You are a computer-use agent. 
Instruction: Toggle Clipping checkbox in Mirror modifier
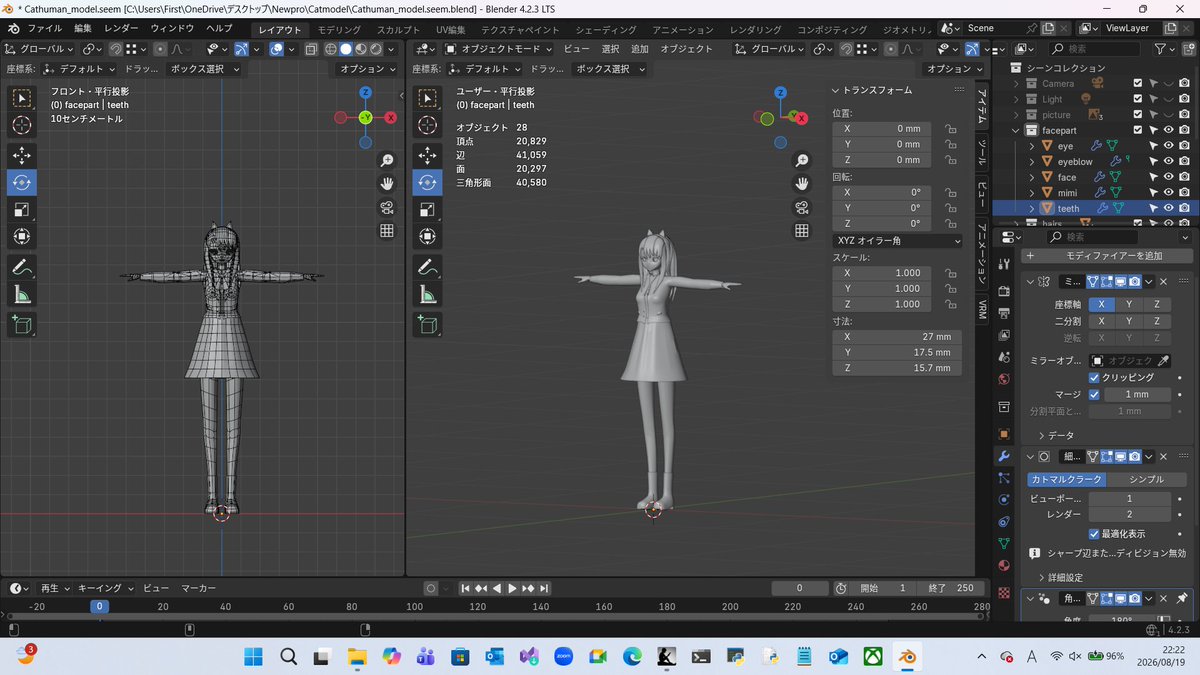[x=1094, y=377]
